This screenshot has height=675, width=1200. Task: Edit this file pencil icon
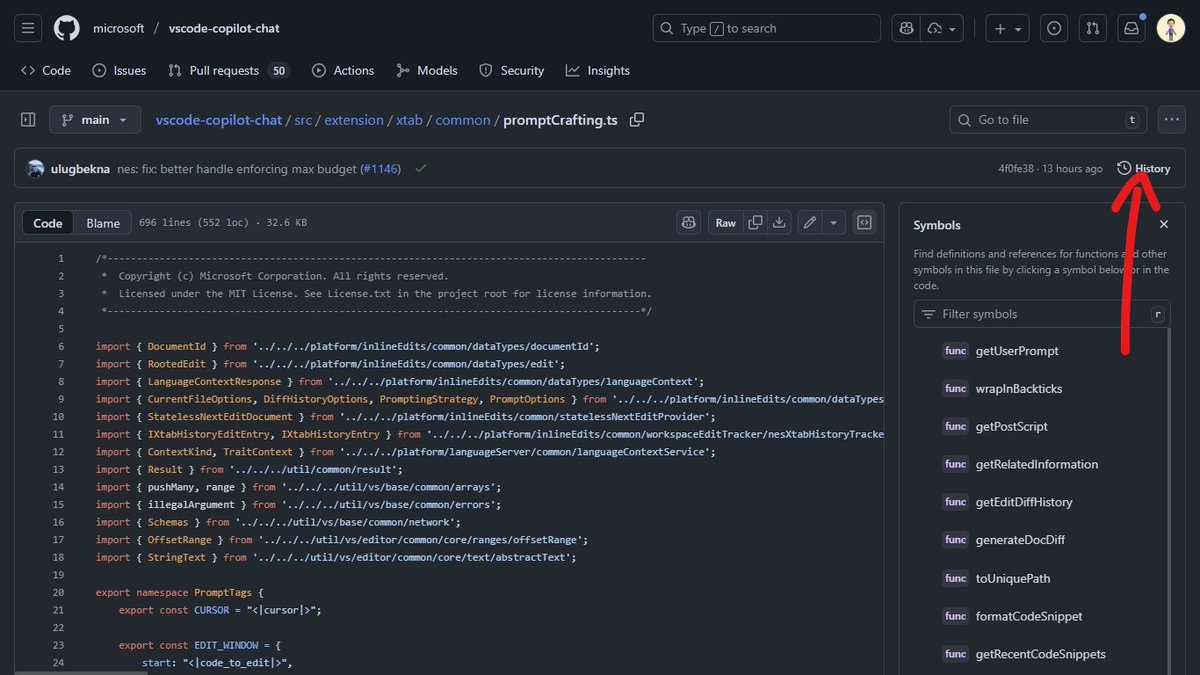pos(810,222)
